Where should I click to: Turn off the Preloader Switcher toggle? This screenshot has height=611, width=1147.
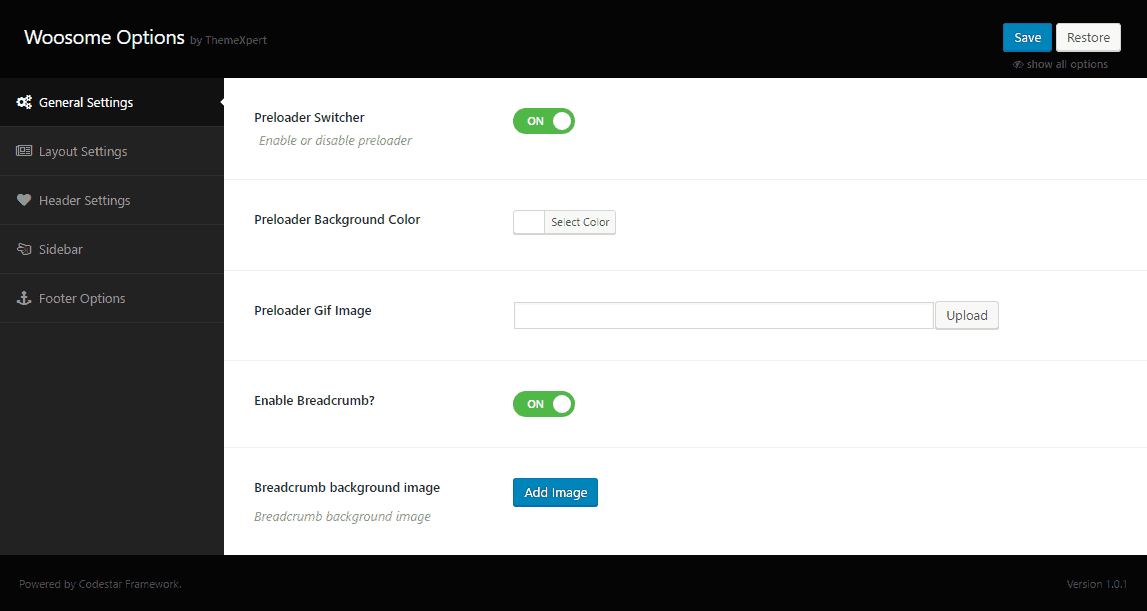pyautogui.click(x=544, y=120)
